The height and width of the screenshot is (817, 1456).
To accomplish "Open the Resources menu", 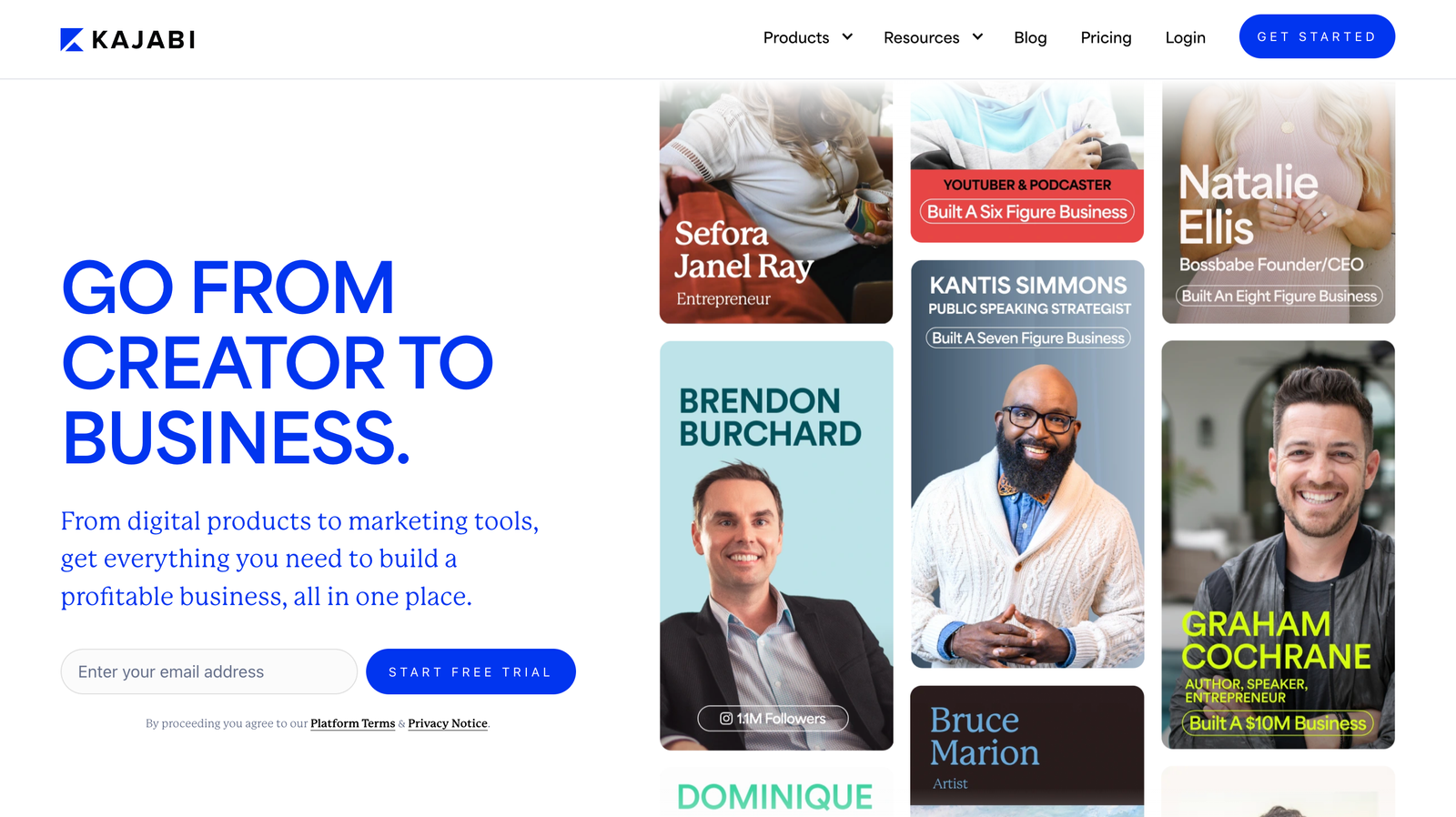I will pos(933,37).
